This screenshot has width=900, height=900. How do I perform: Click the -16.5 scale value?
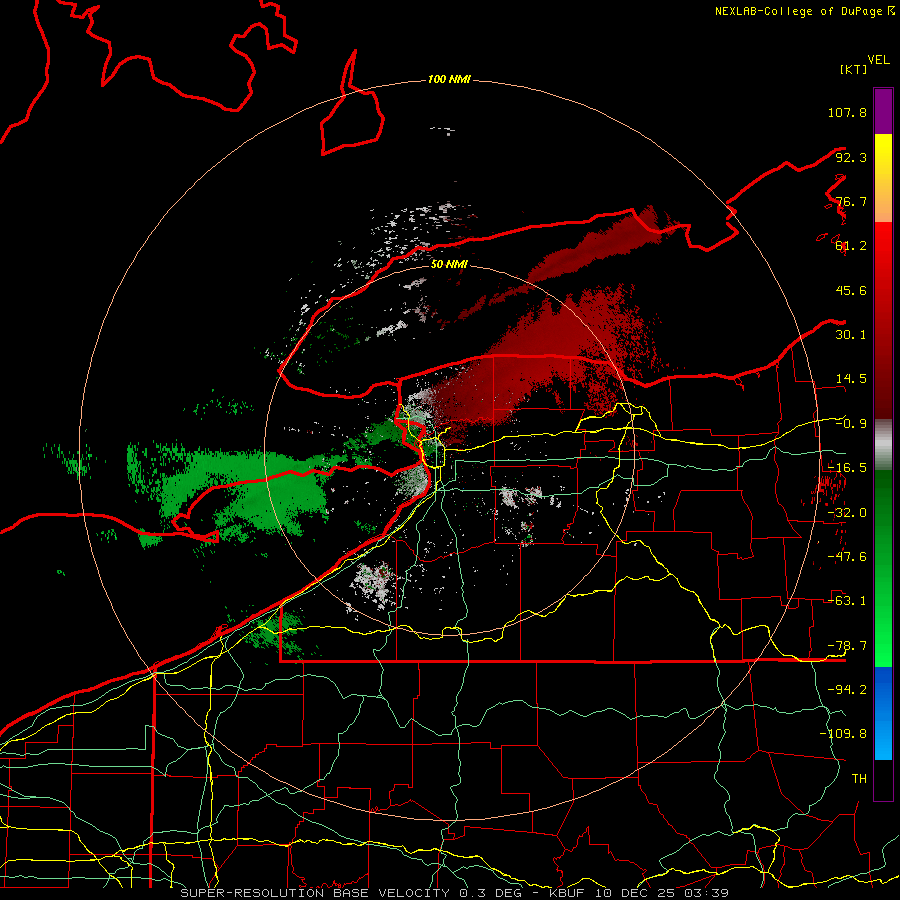click(847, 468)
